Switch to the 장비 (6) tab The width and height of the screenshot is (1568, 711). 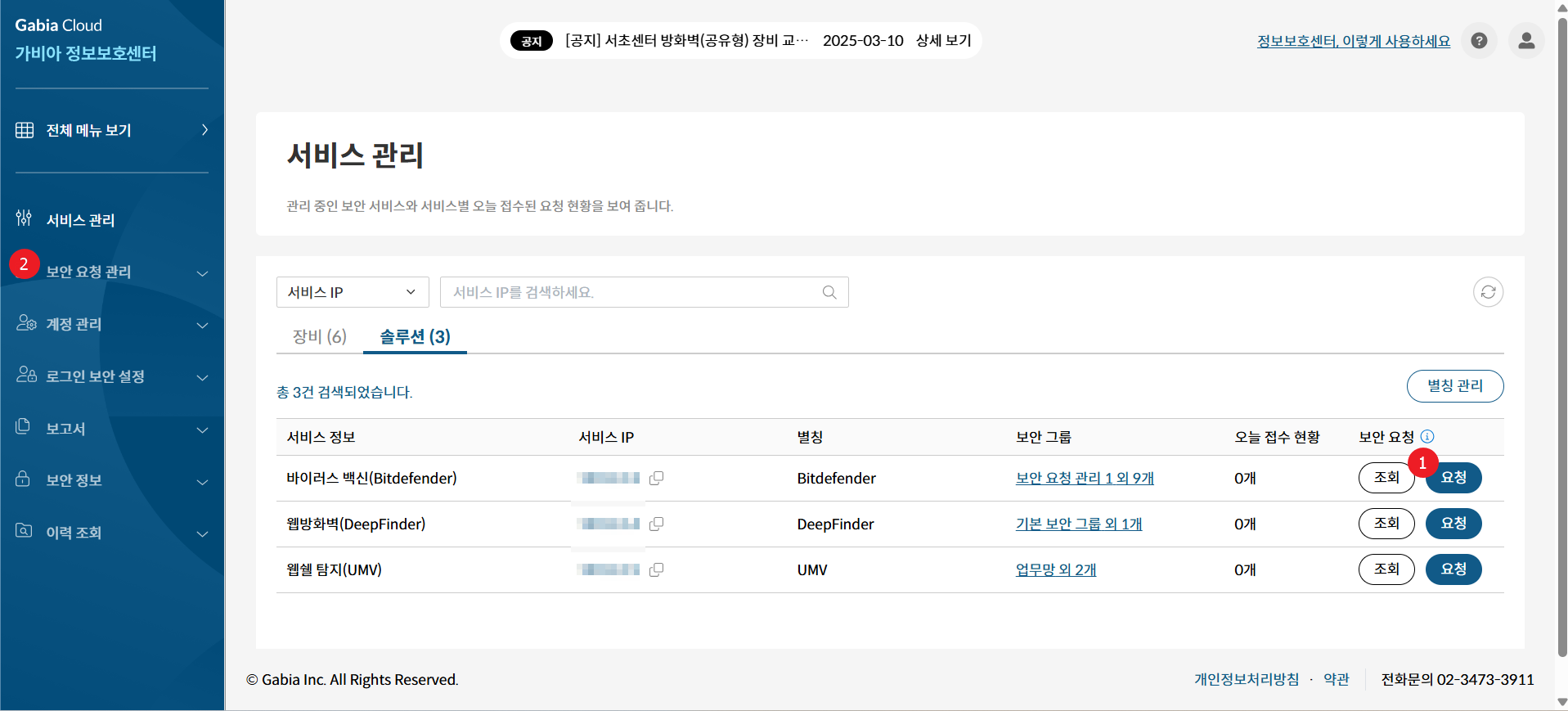pos(320,336)
